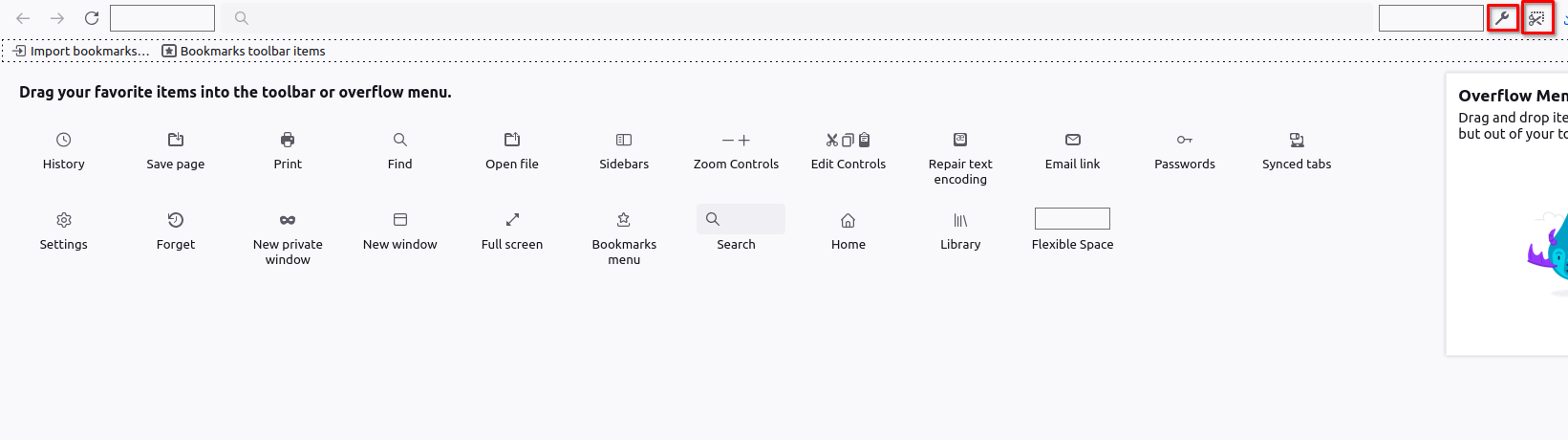Click the Search box widget
This screenshot has height=440, width=1568.
point(741,219)
